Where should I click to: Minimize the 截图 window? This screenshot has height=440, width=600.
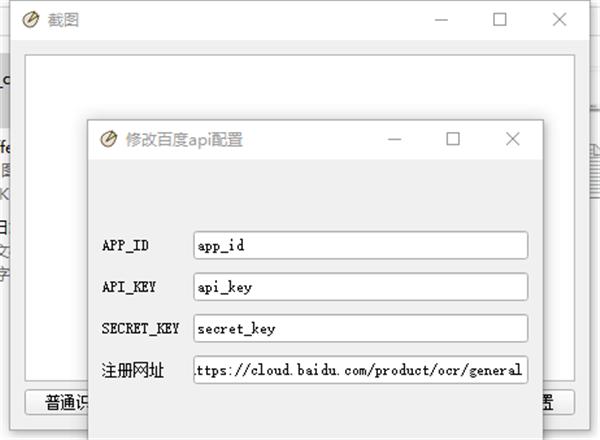coord(441,20)
